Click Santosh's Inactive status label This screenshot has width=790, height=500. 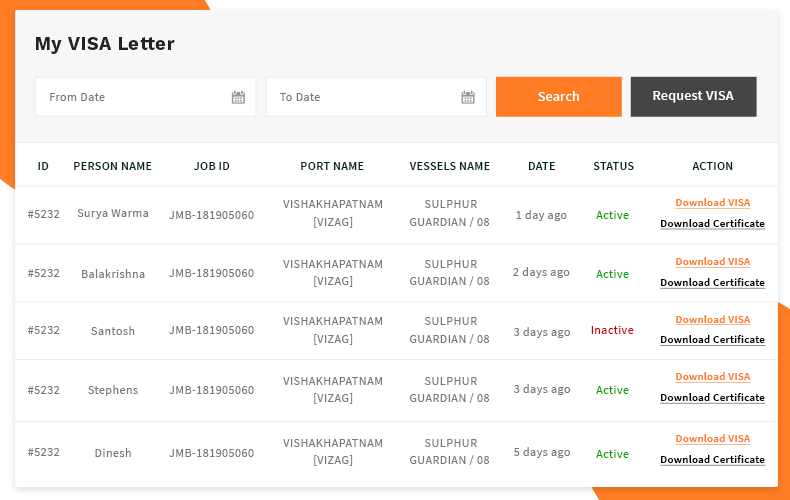click(612, 330)
